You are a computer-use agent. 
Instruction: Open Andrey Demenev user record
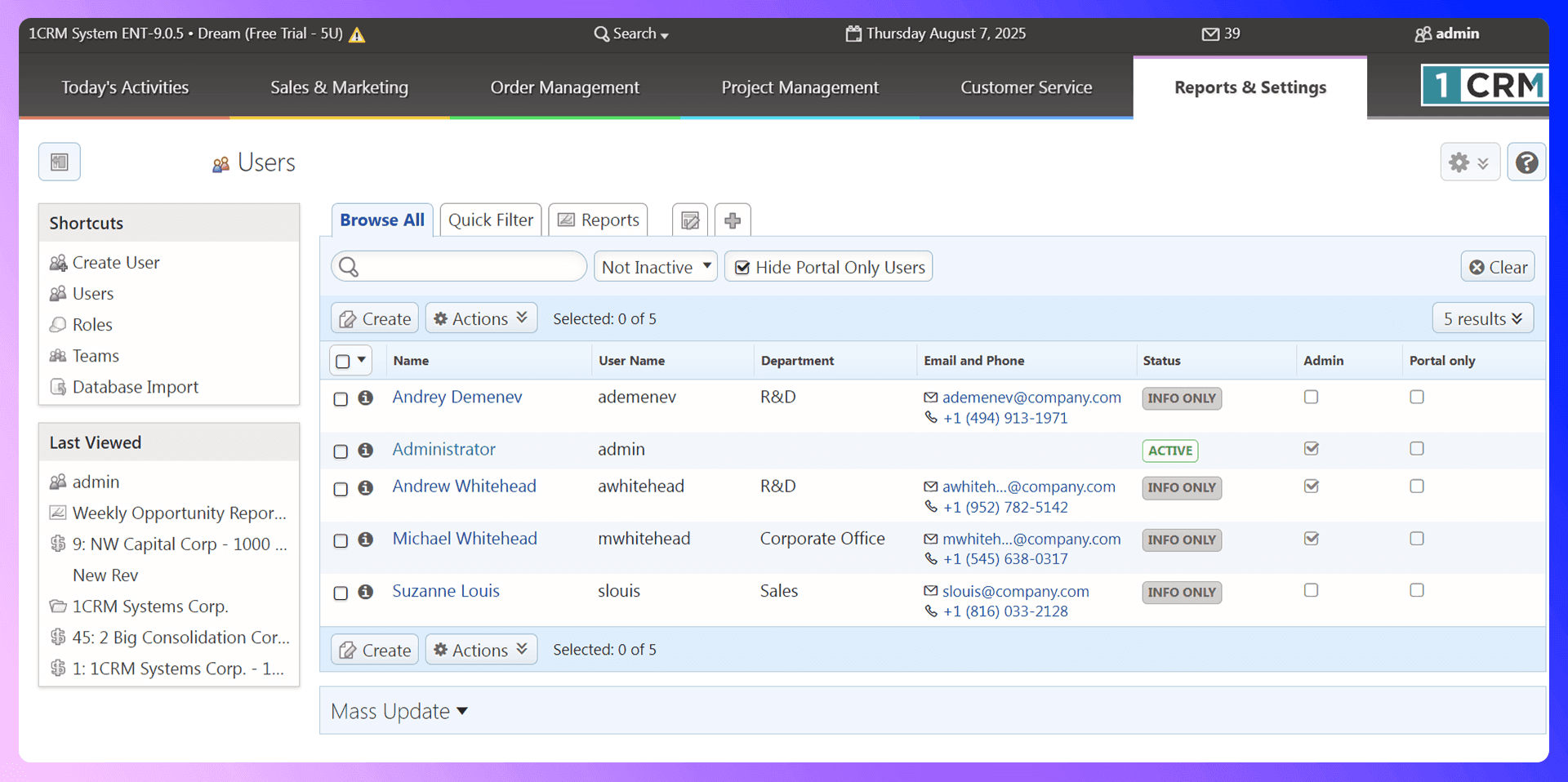tap(457, 397)
